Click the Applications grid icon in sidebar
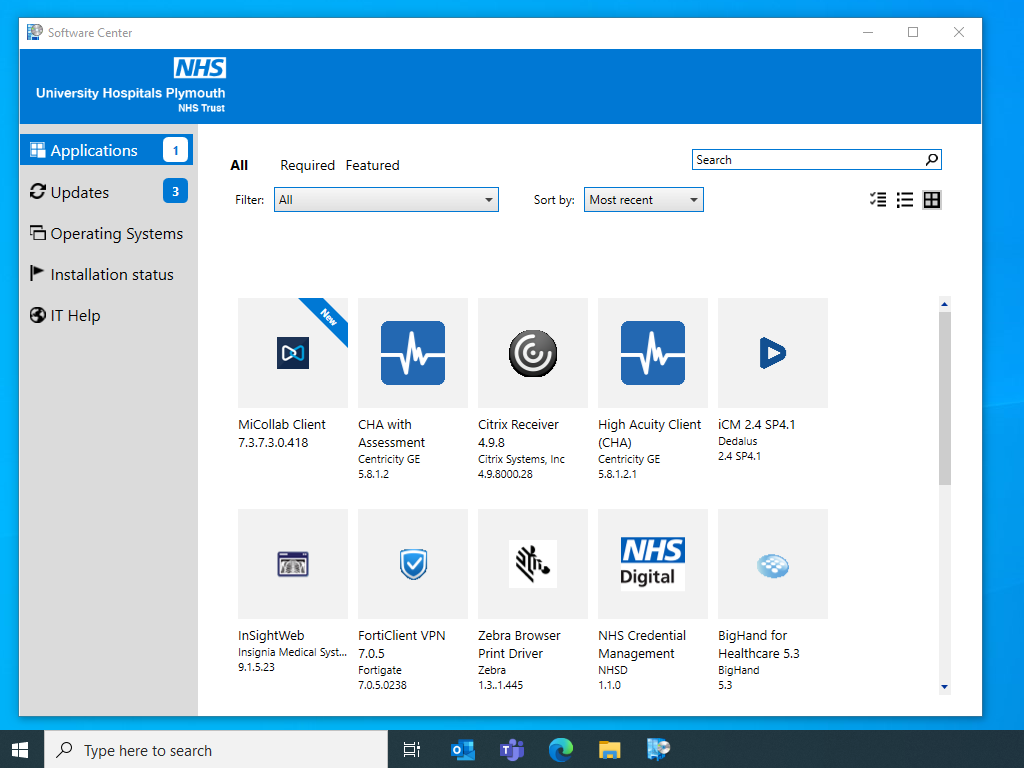Screen dimensions: 1024x768 [38, 150]
